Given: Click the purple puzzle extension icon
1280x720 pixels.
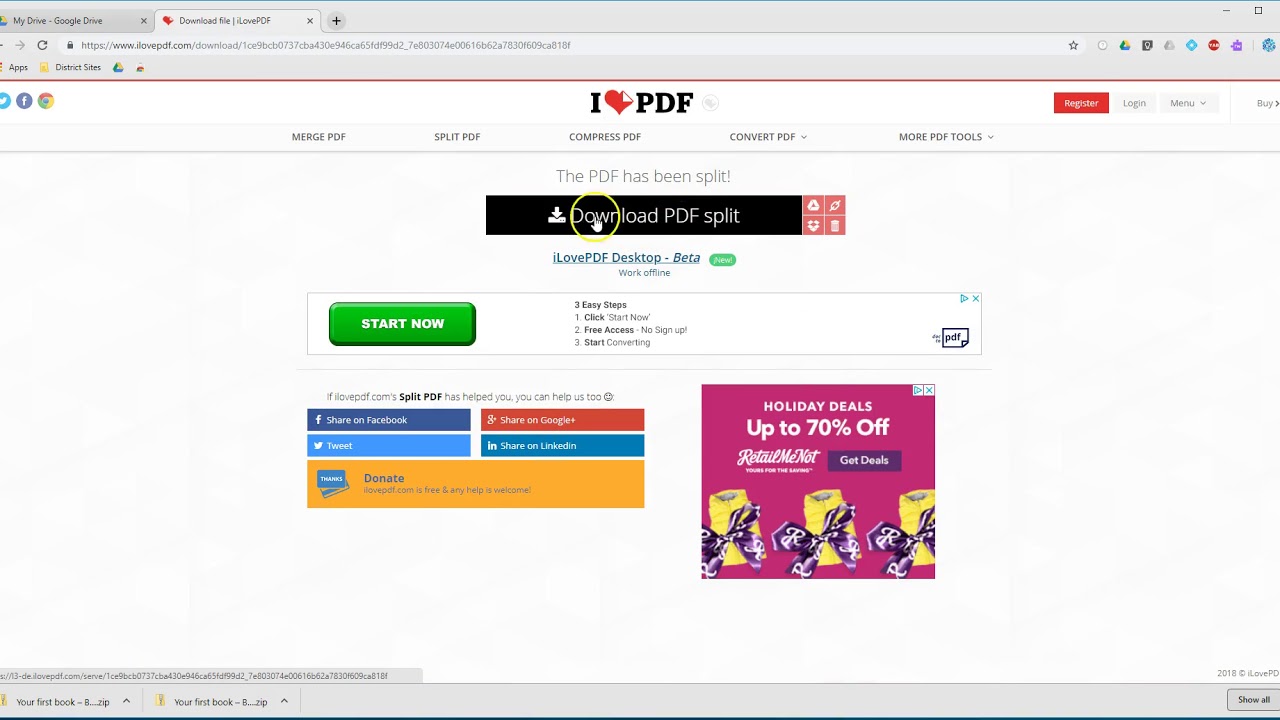Looking at the screenshot, I should click(x=1237, y=45).
